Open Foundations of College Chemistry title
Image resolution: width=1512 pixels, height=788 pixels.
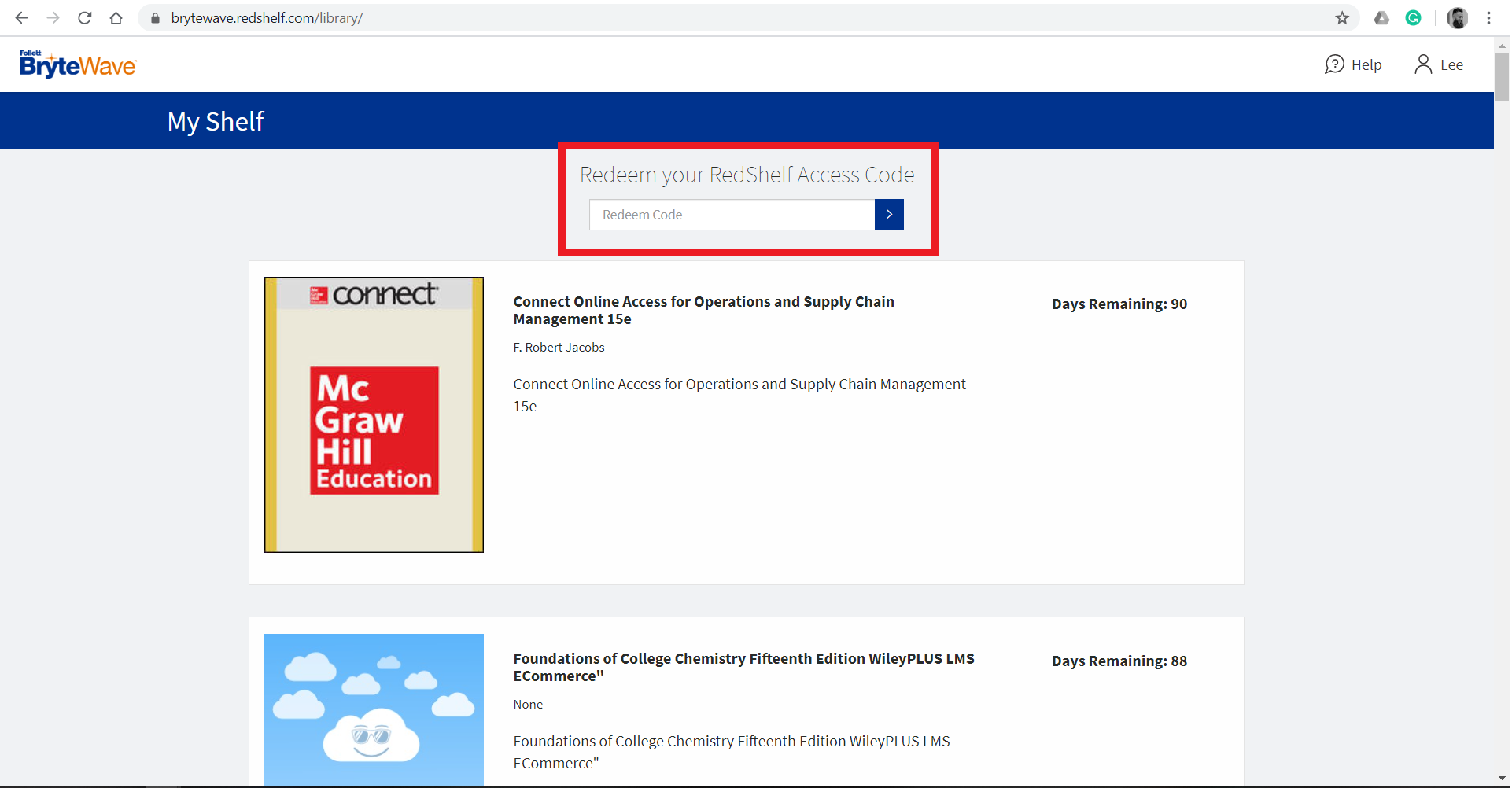click(x=743, y=667)
